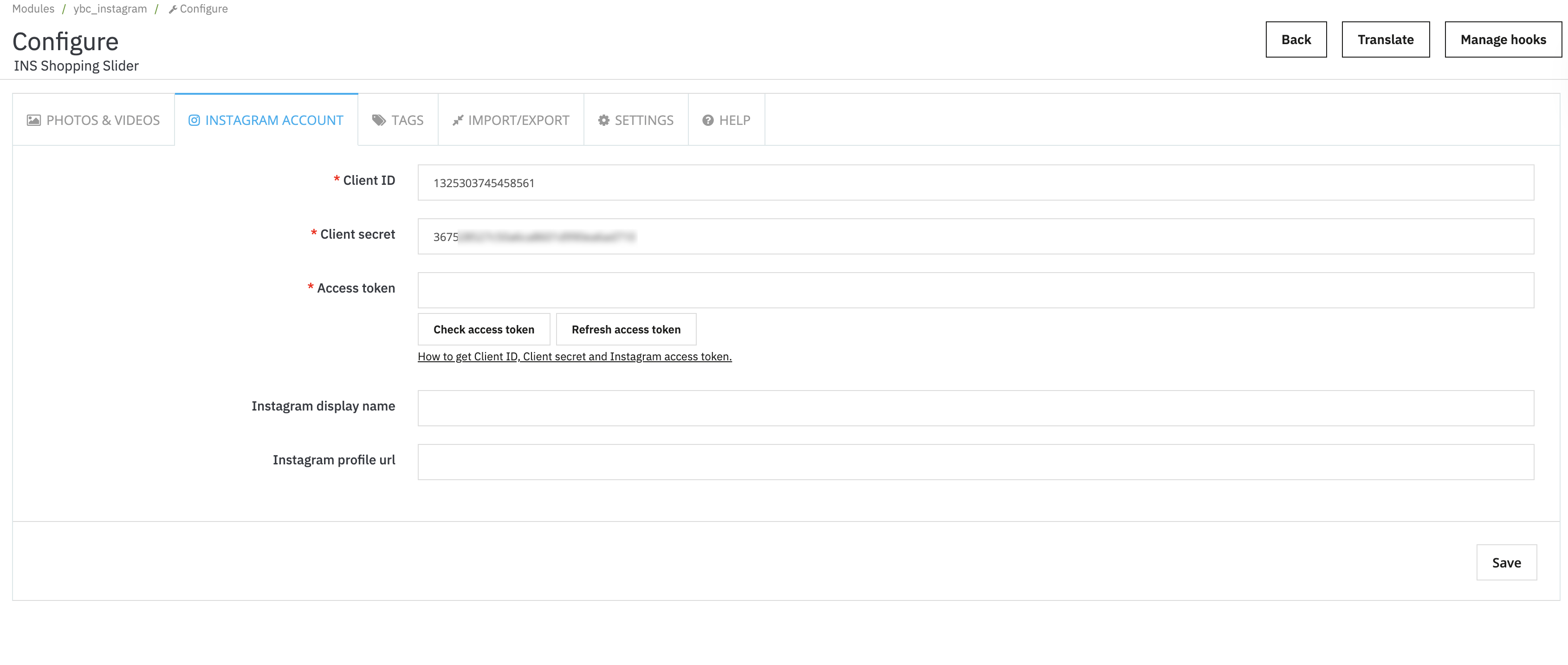Image resolution: width=1568 pixels, height=665 pixels.
Task: Focus the Access token input field
Action: tap(975, 290)
